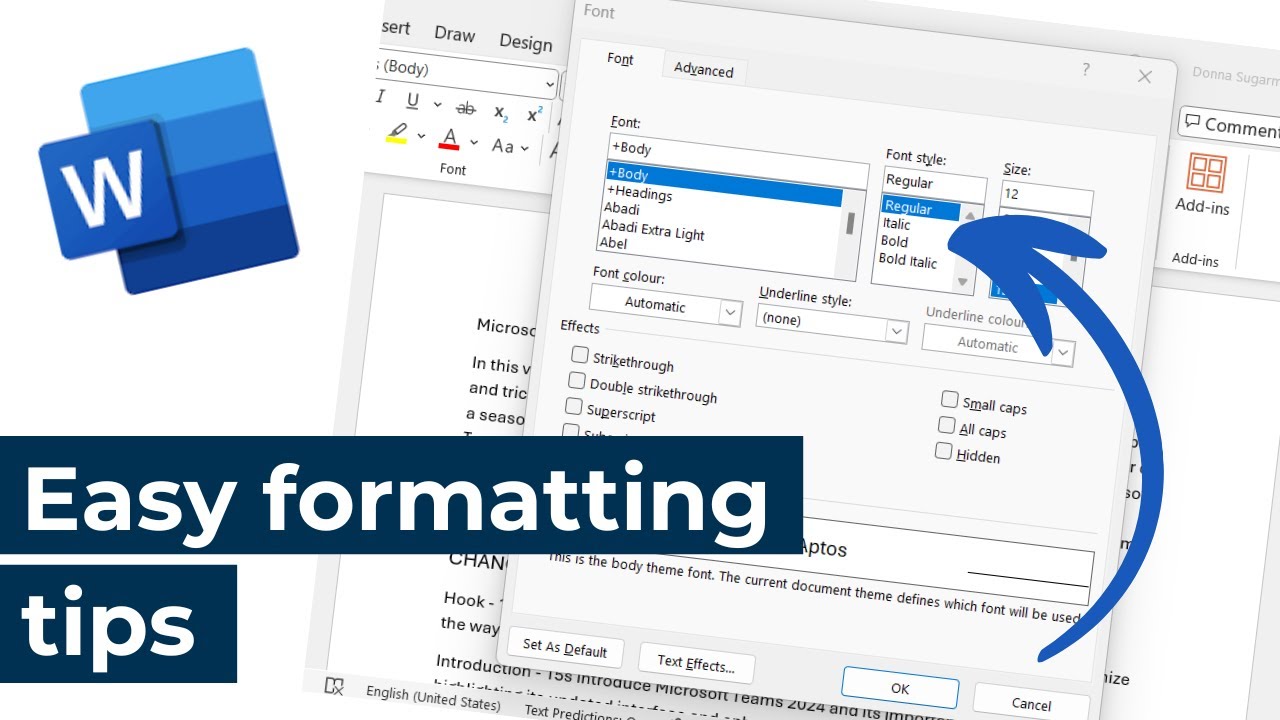Turn on Small caps

949,399
